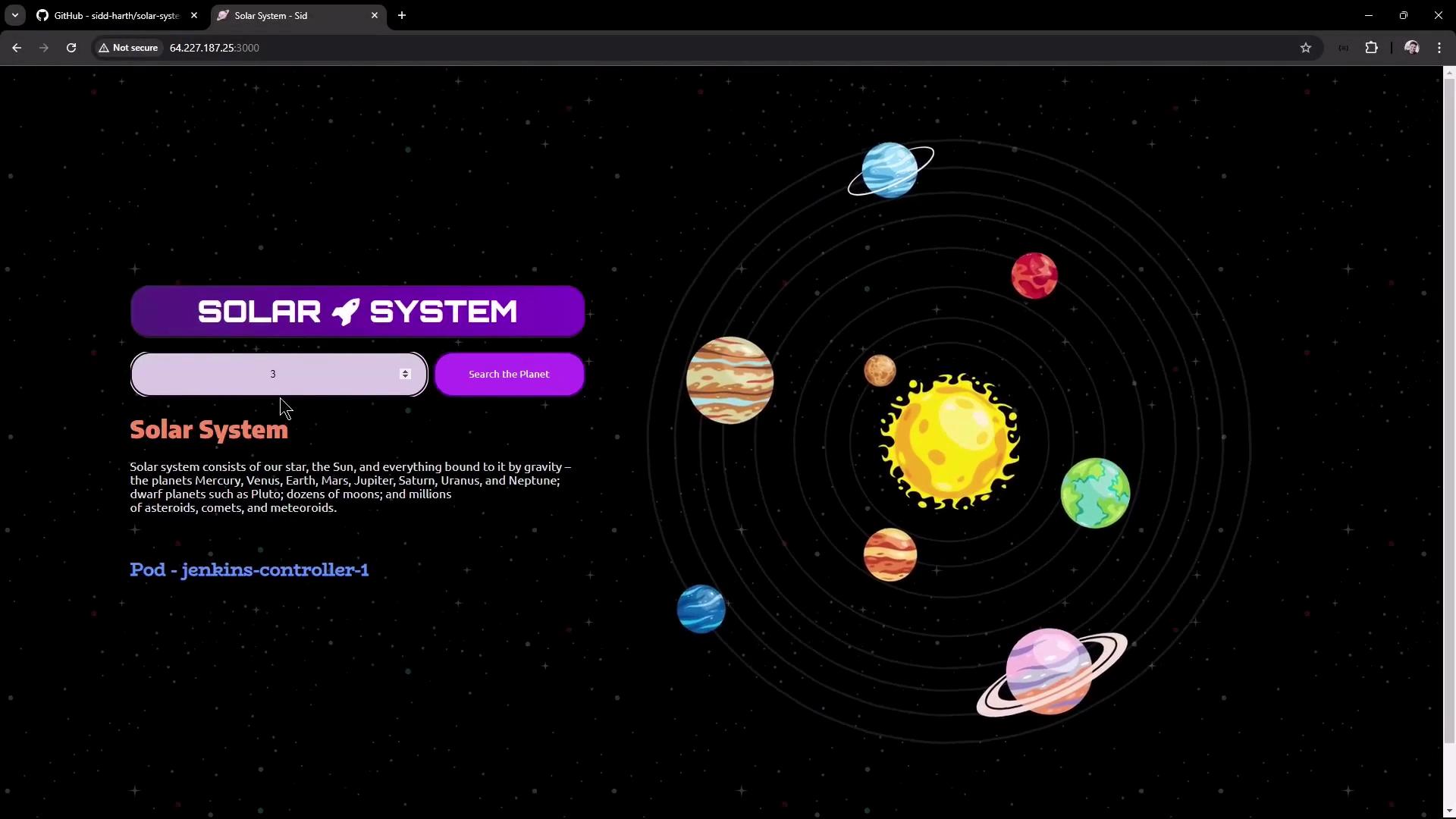
Task: Focus the planet number input field
Action: (279, 374)
